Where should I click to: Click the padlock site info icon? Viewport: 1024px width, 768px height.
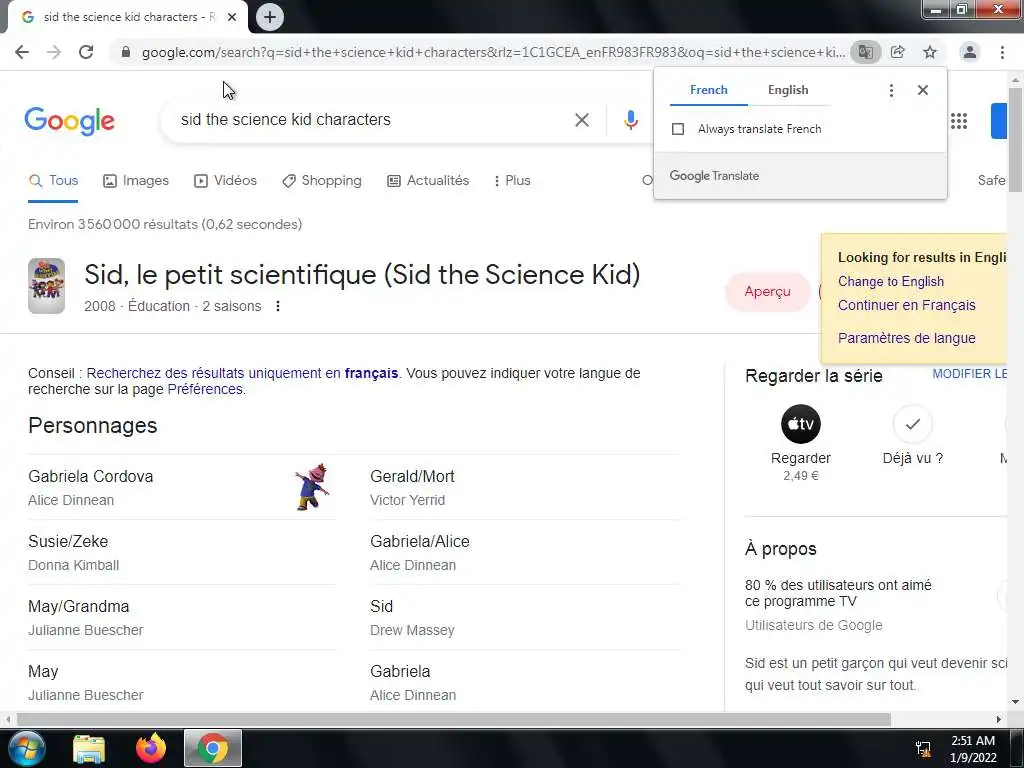126,52
